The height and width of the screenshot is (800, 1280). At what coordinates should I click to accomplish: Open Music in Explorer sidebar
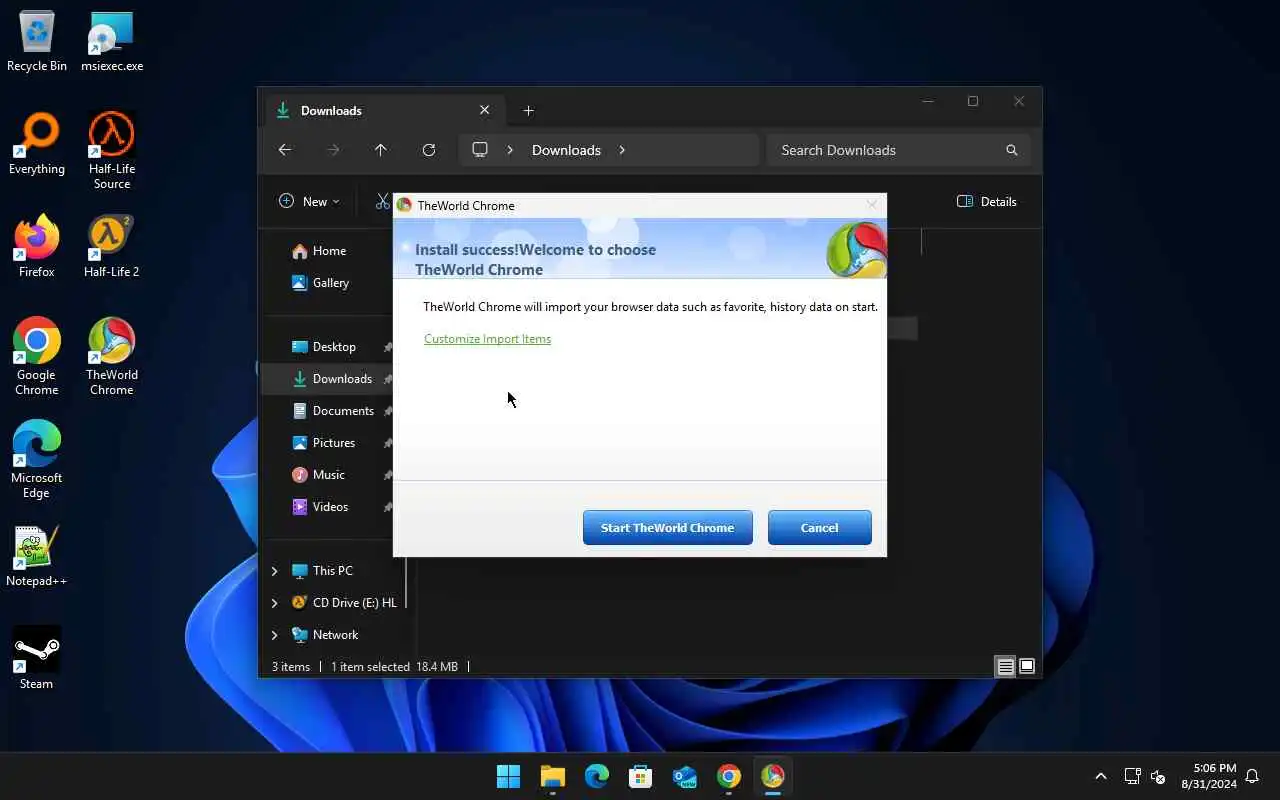pos(329,475)
